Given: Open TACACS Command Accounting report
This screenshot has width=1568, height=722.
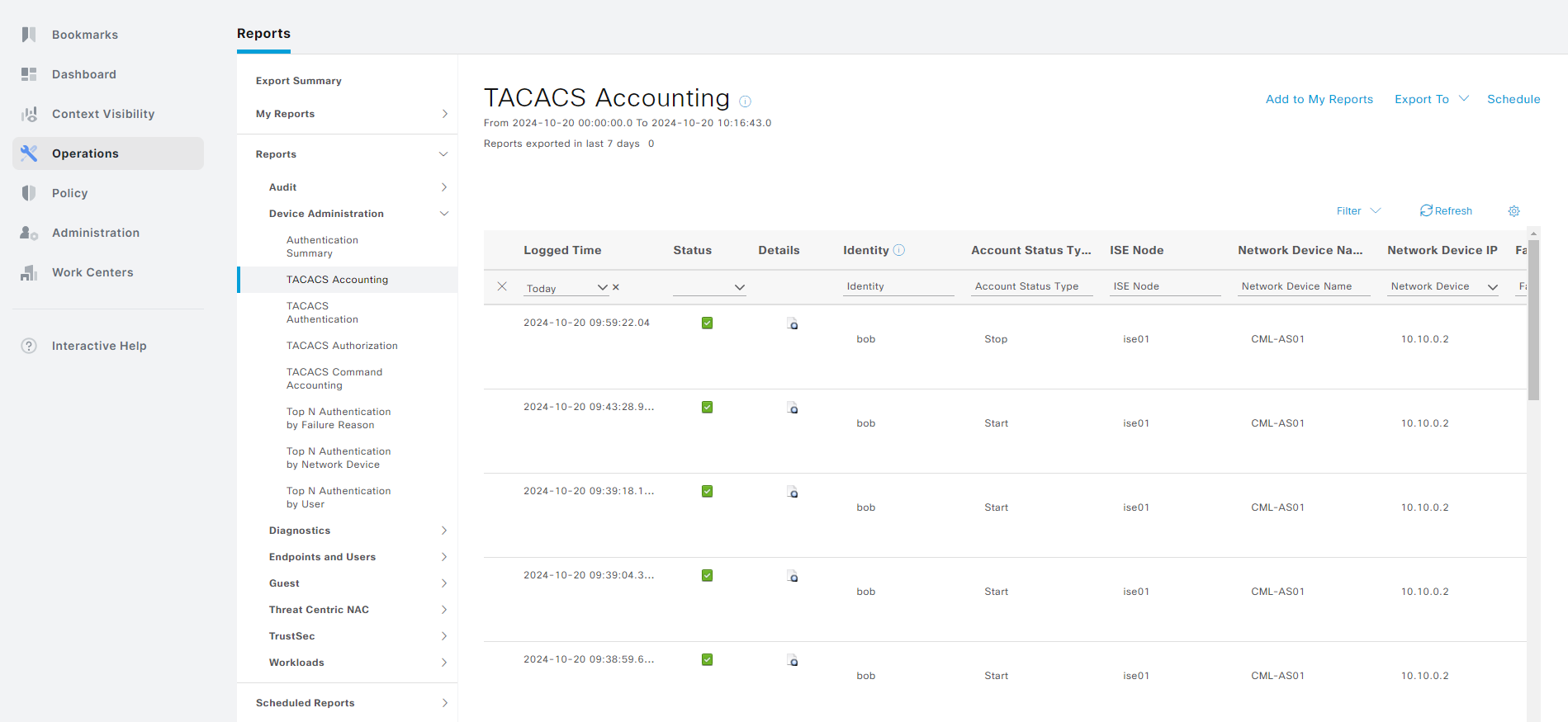Looking at the screenshot, I should point(334,379).
